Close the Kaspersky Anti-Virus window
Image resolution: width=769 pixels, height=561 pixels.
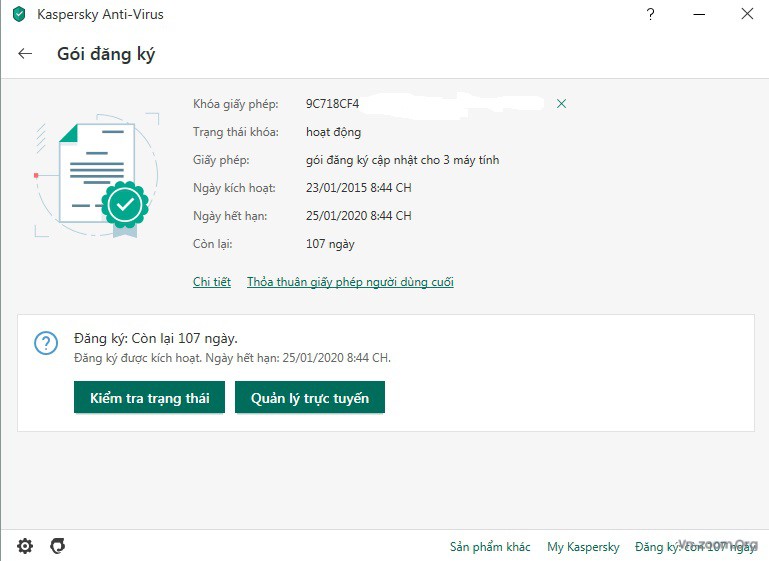(747, 14)
